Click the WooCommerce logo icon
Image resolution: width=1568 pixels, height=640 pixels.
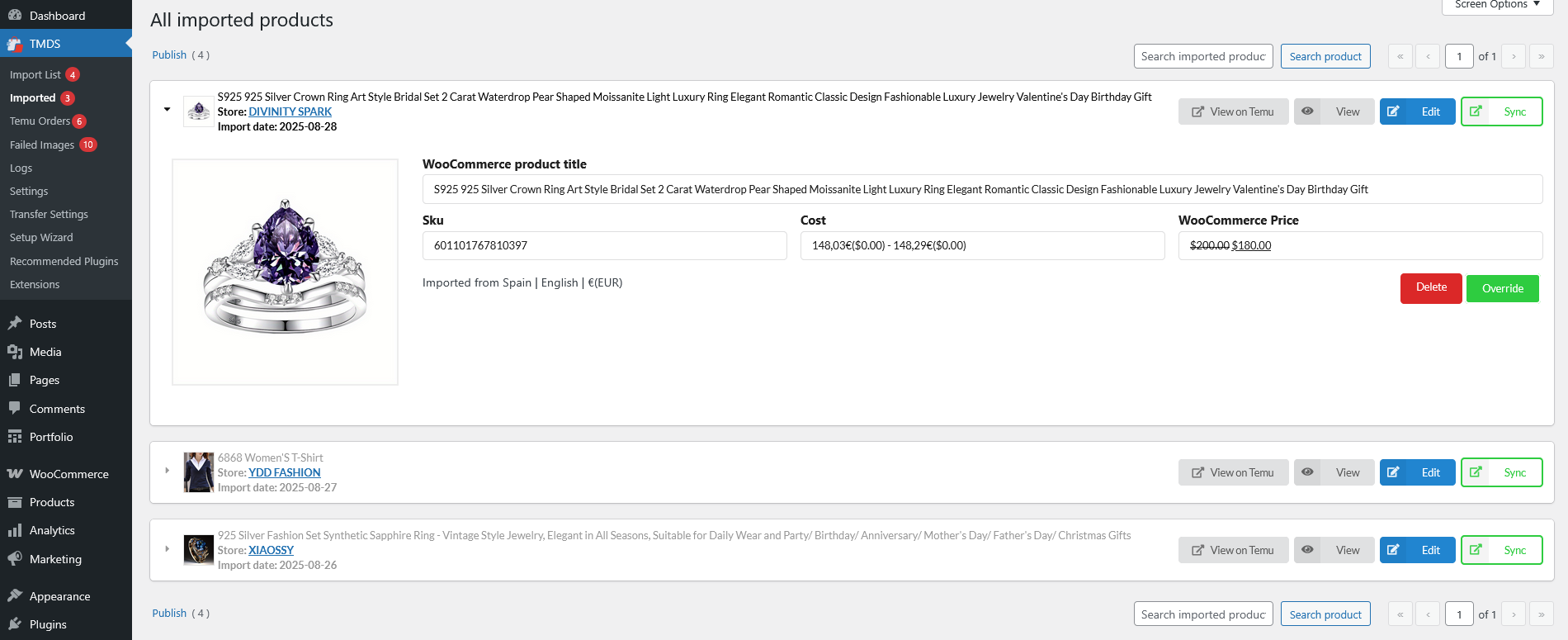click(15, 474)
